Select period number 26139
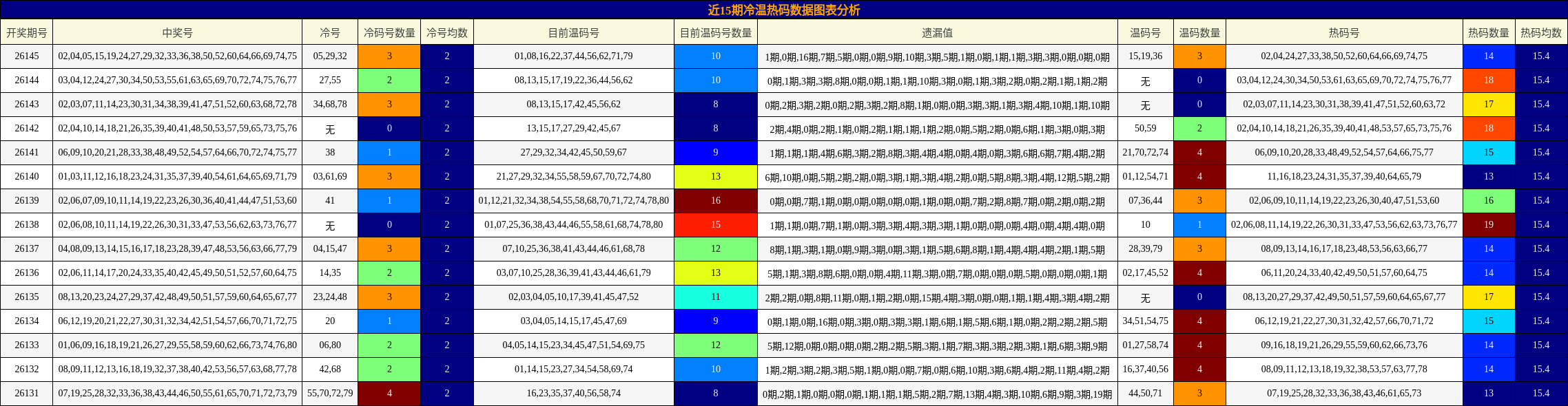Viewport: 1568px width, 406px height. coord(27,201)
